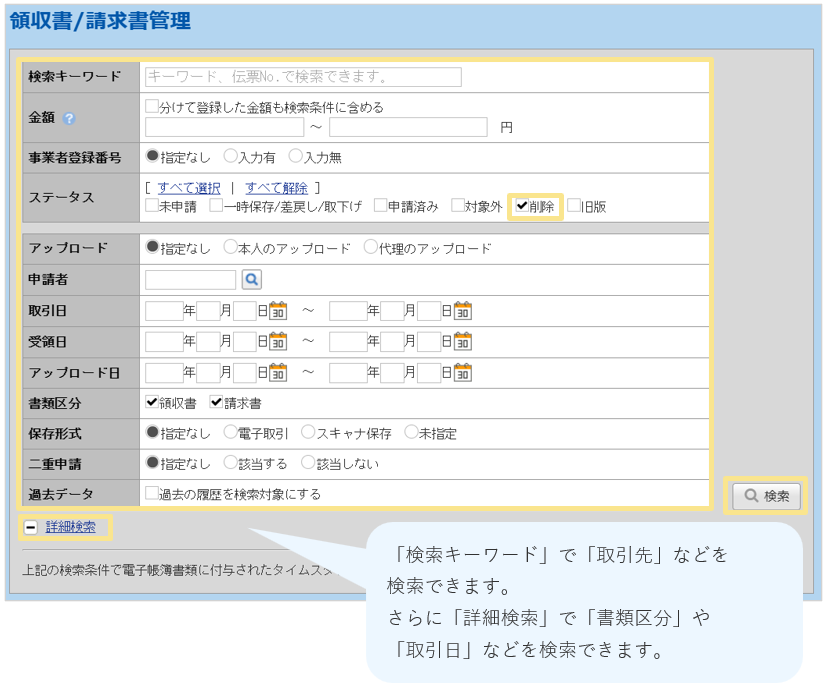Viewport: 826px width, 691px height.
Task: Uncheck the 請求書 document type checkbox
Action: click(216, 403)
